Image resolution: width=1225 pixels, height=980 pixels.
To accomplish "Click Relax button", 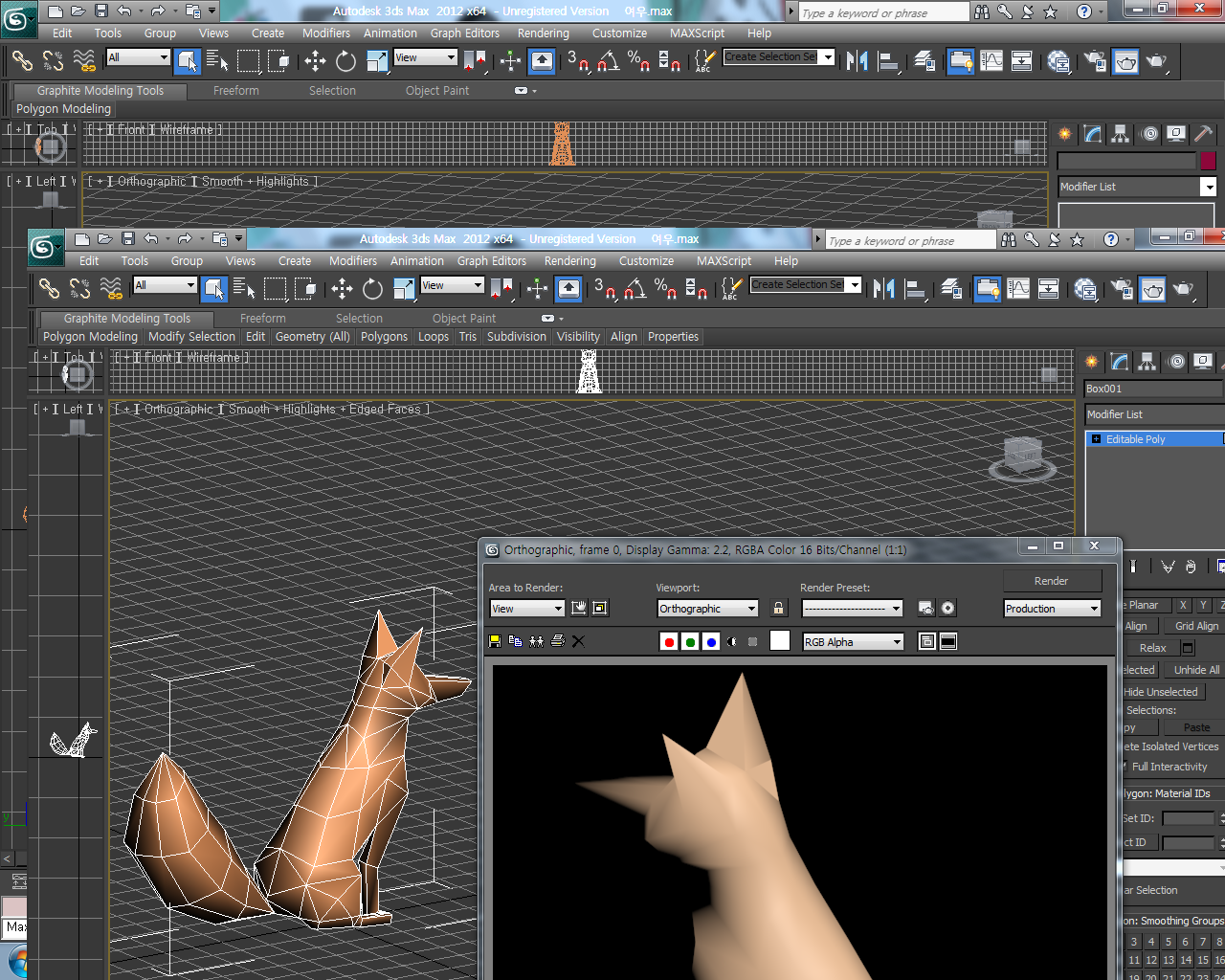I will click(1152, 648).
